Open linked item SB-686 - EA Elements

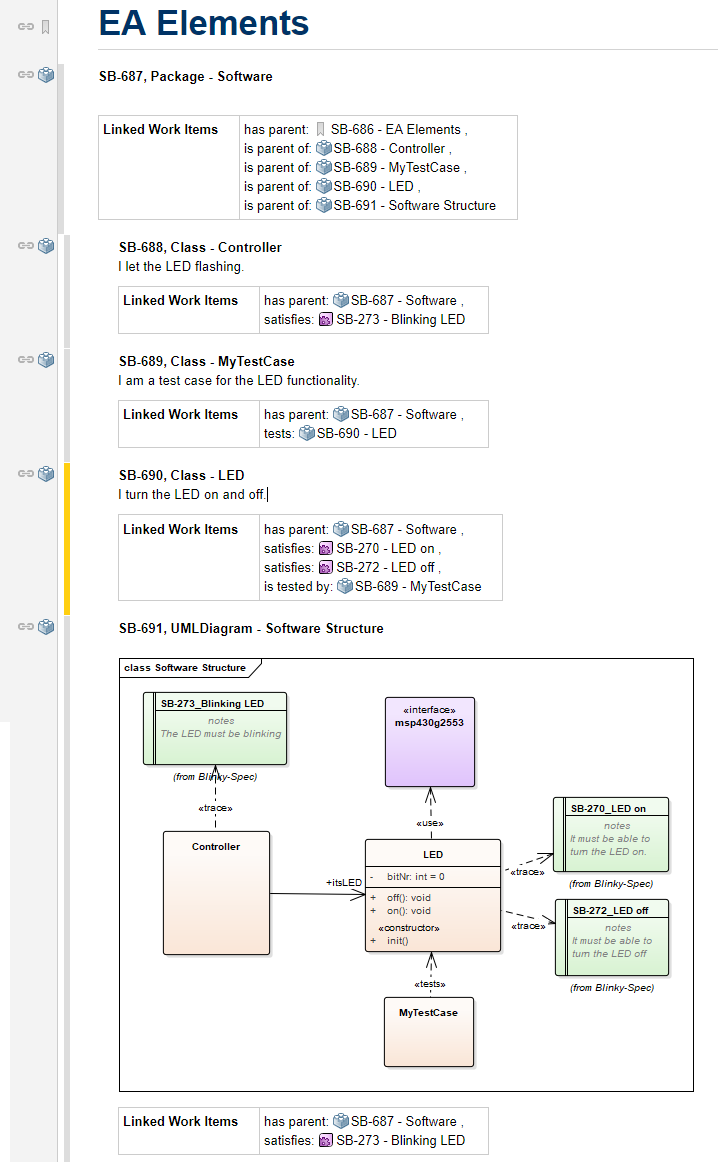[396, 130]
